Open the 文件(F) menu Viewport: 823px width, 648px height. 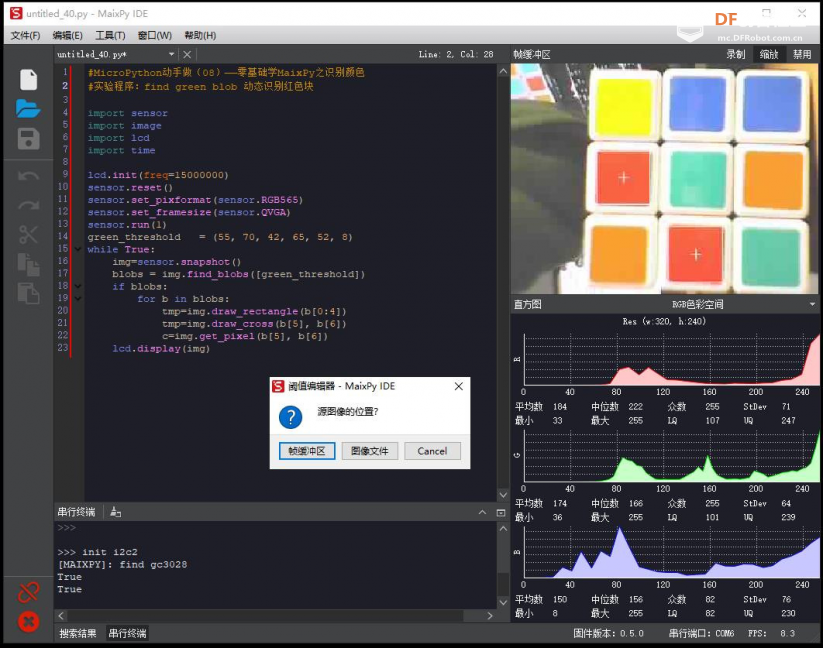(x=25, y=35)
